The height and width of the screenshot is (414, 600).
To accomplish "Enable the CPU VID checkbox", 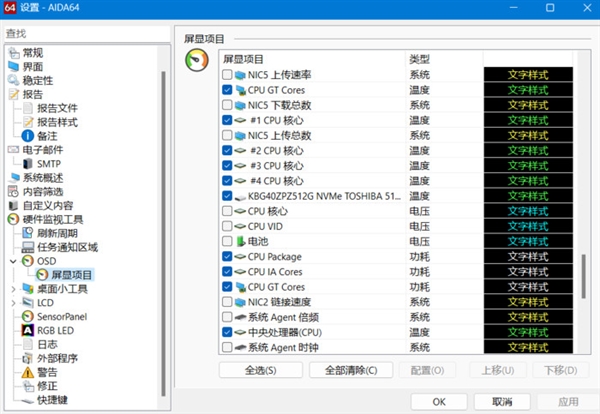I will pyautogui.click(x=227, y=226).
